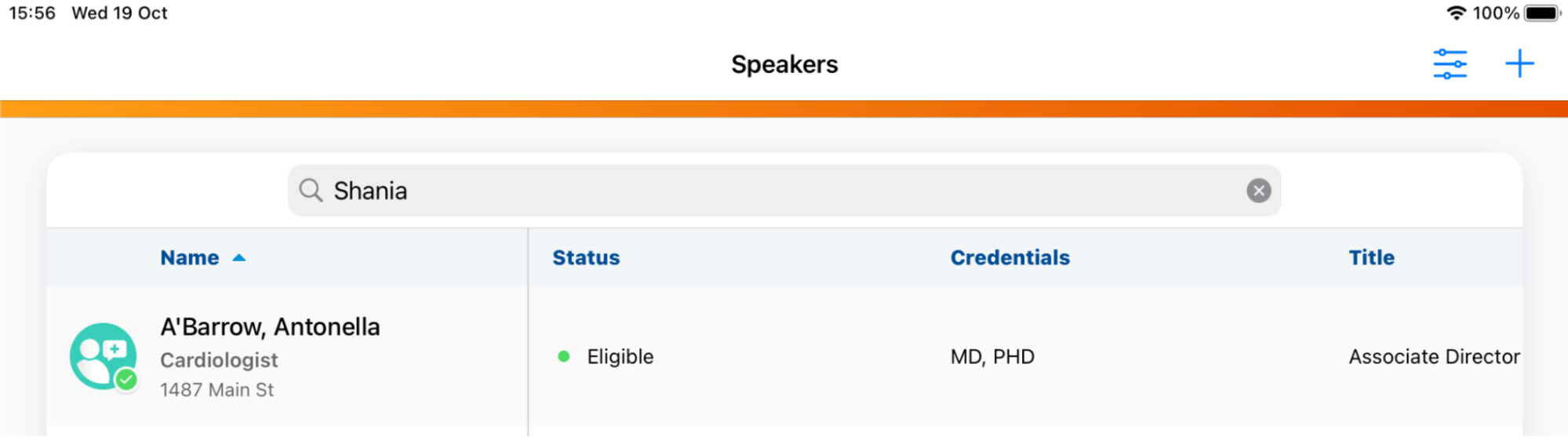Open the A'Barrow, Antonella speaker name
The height and width of the screenshot is (437, 1568).
click(x=270, y=326)
